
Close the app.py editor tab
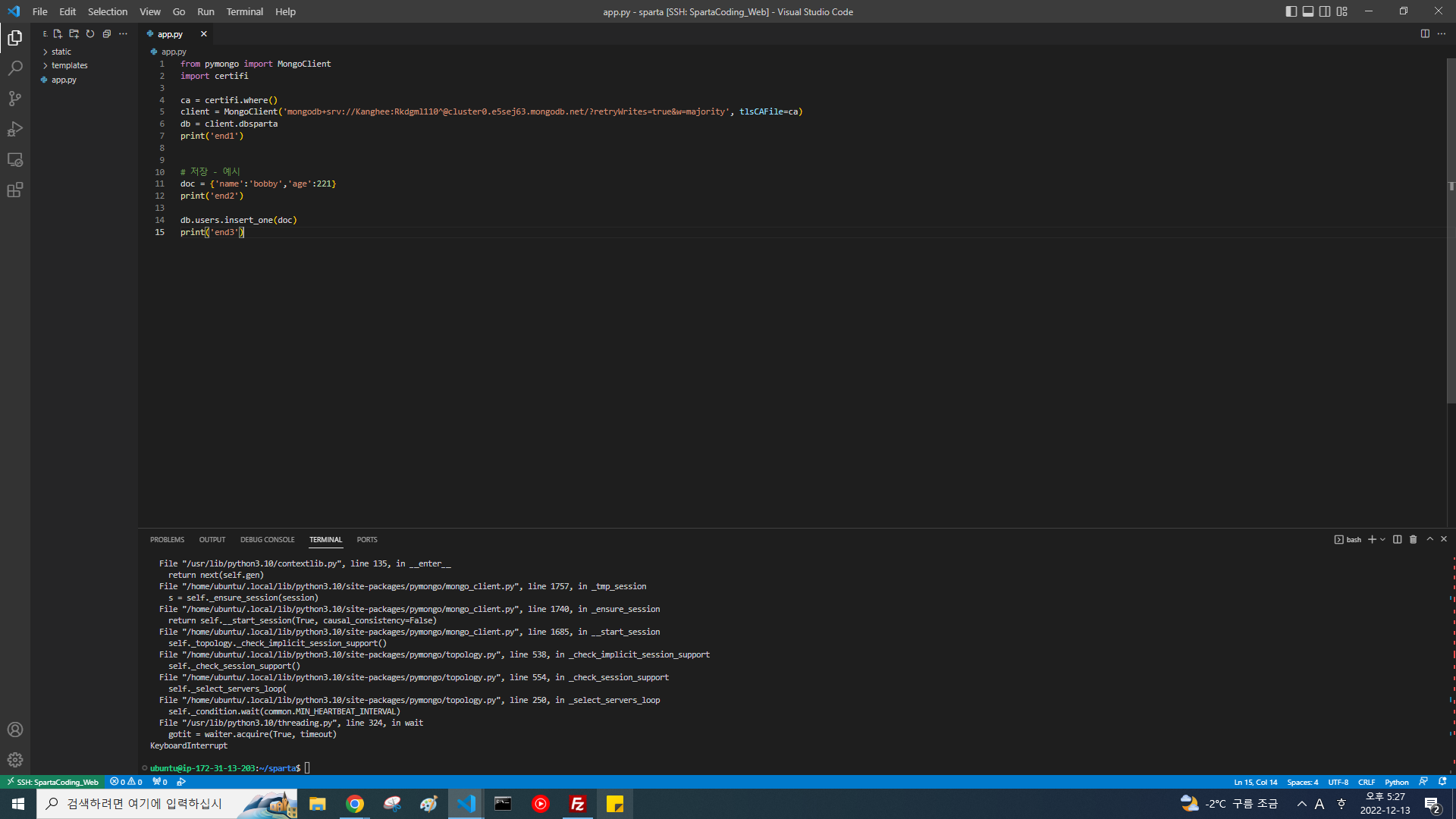(x=203, y=34)
